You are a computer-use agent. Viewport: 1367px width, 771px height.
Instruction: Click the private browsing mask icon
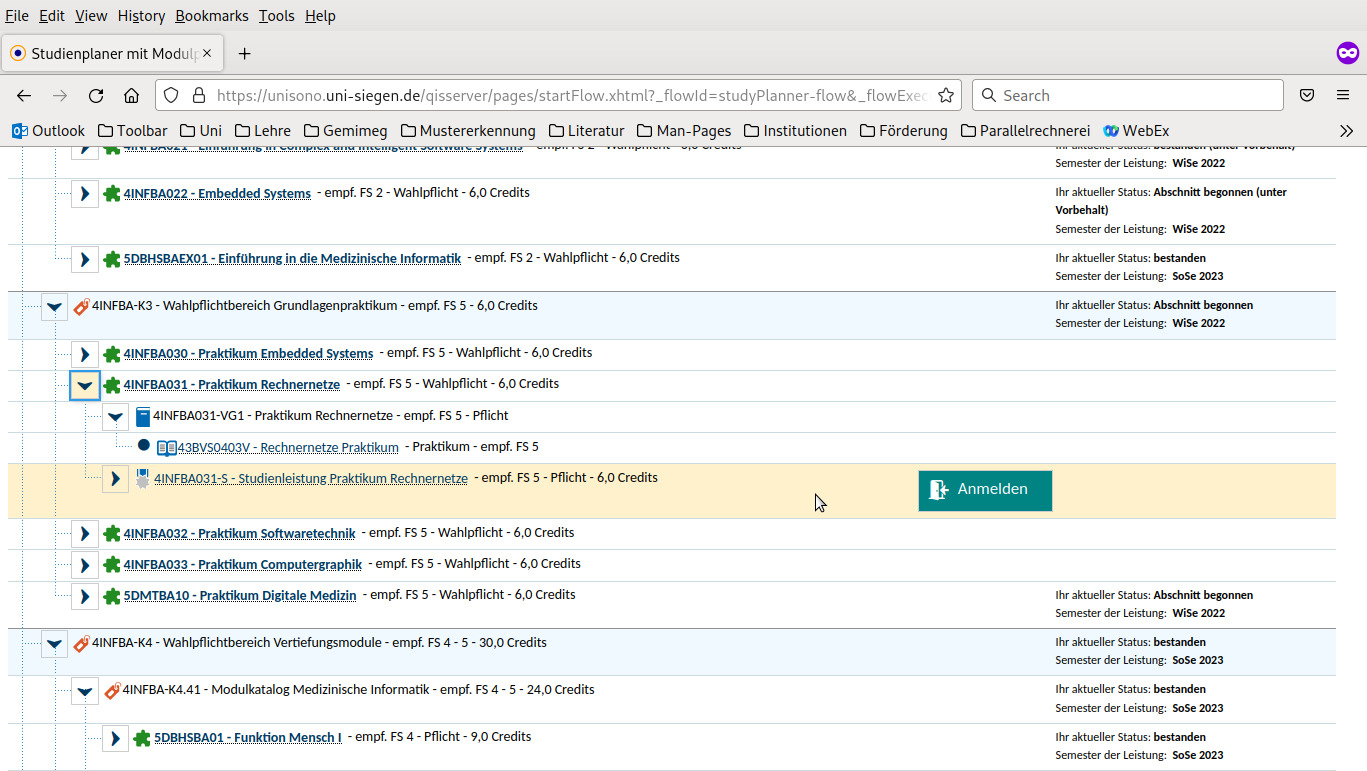[x=1348, y=53]
